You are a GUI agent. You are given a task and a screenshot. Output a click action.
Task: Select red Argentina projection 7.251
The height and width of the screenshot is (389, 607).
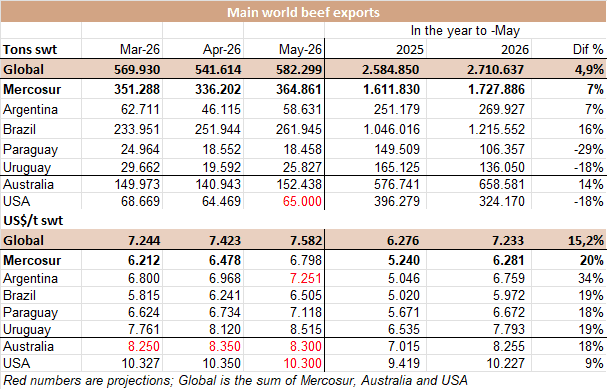(x=306, y=278)
